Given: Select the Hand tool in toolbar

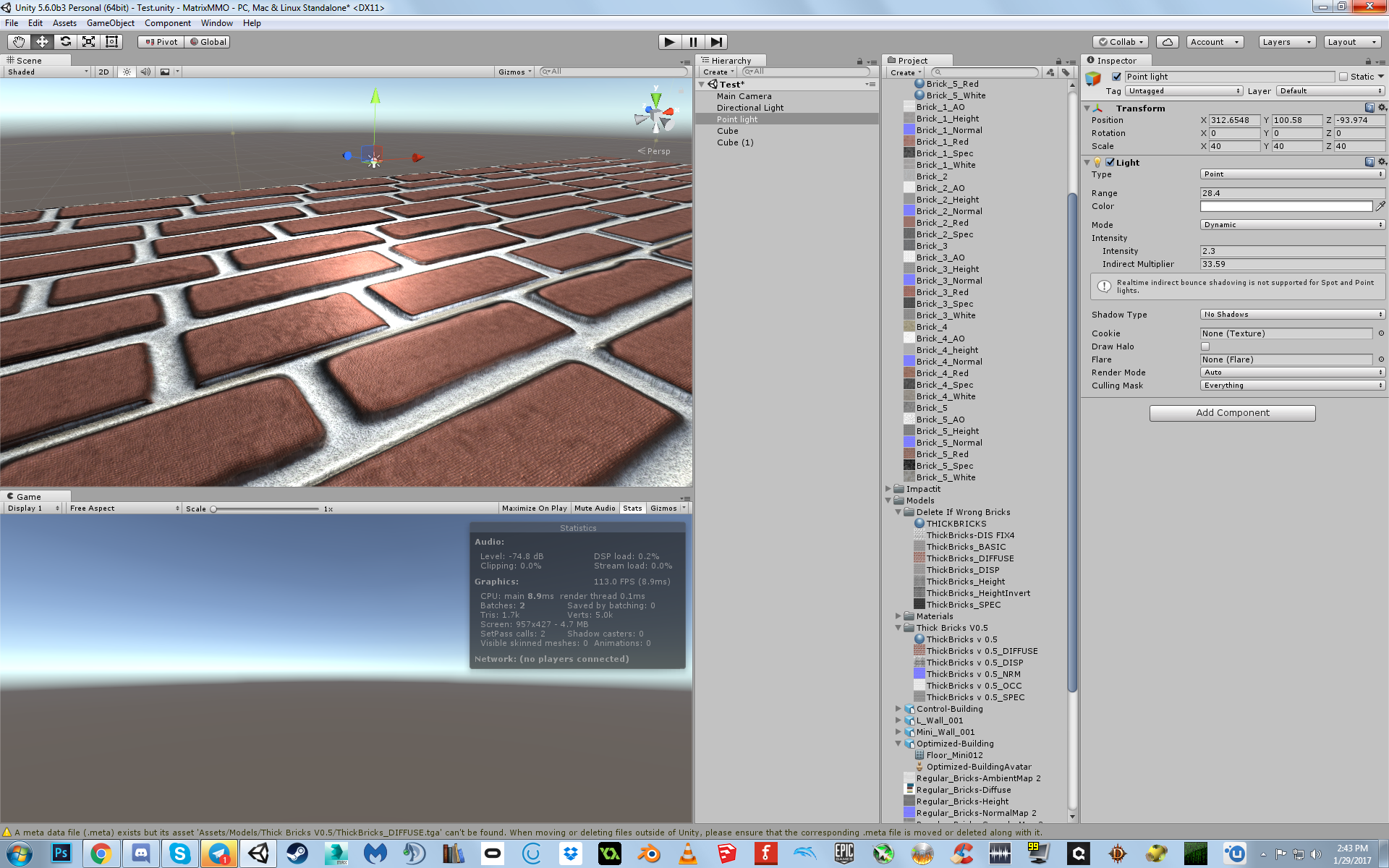Looking at the screenshot, I should click(x=19, y=42).
